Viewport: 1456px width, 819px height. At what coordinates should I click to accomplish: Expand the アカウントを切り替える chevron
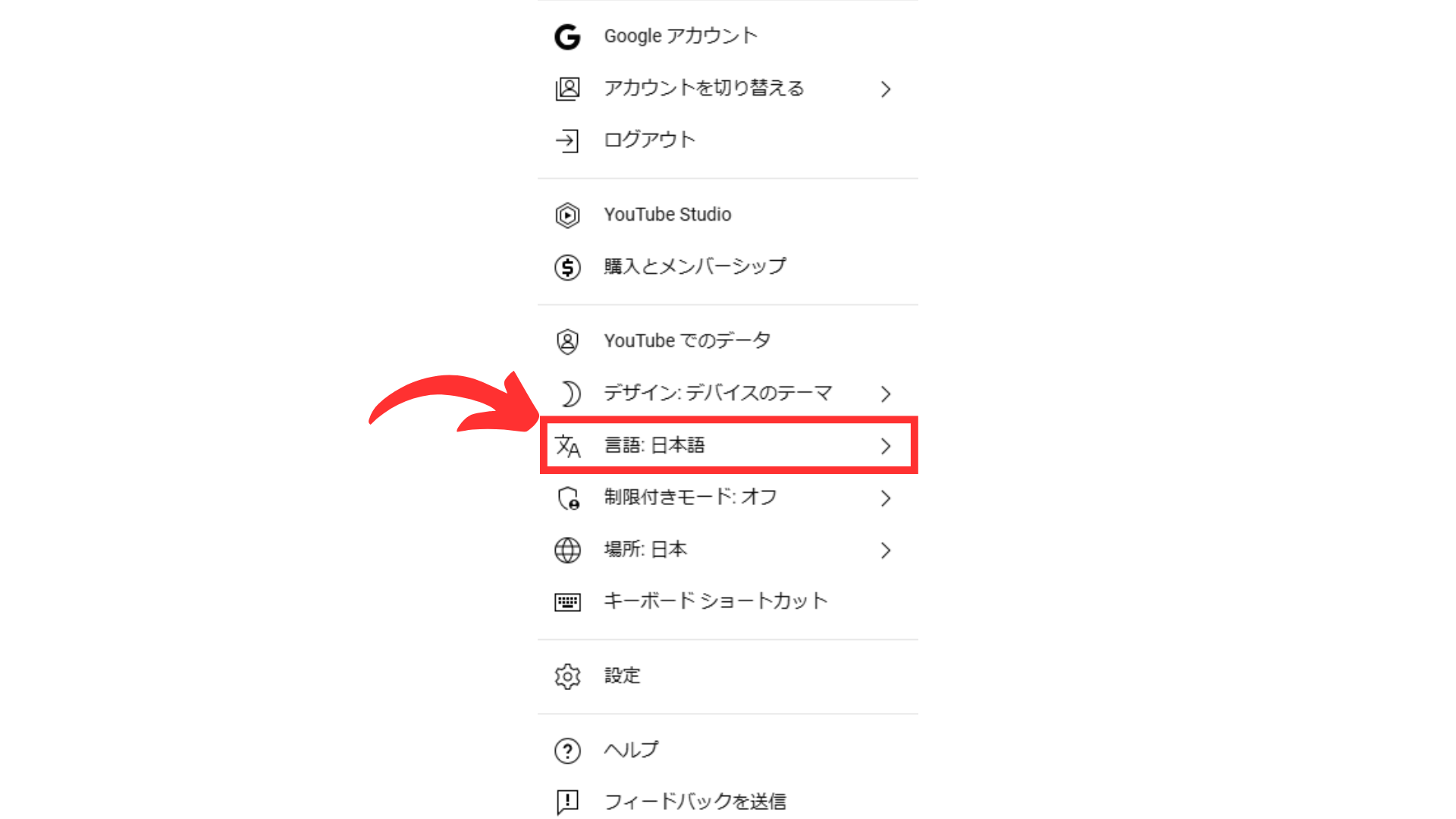click(886, 89)
